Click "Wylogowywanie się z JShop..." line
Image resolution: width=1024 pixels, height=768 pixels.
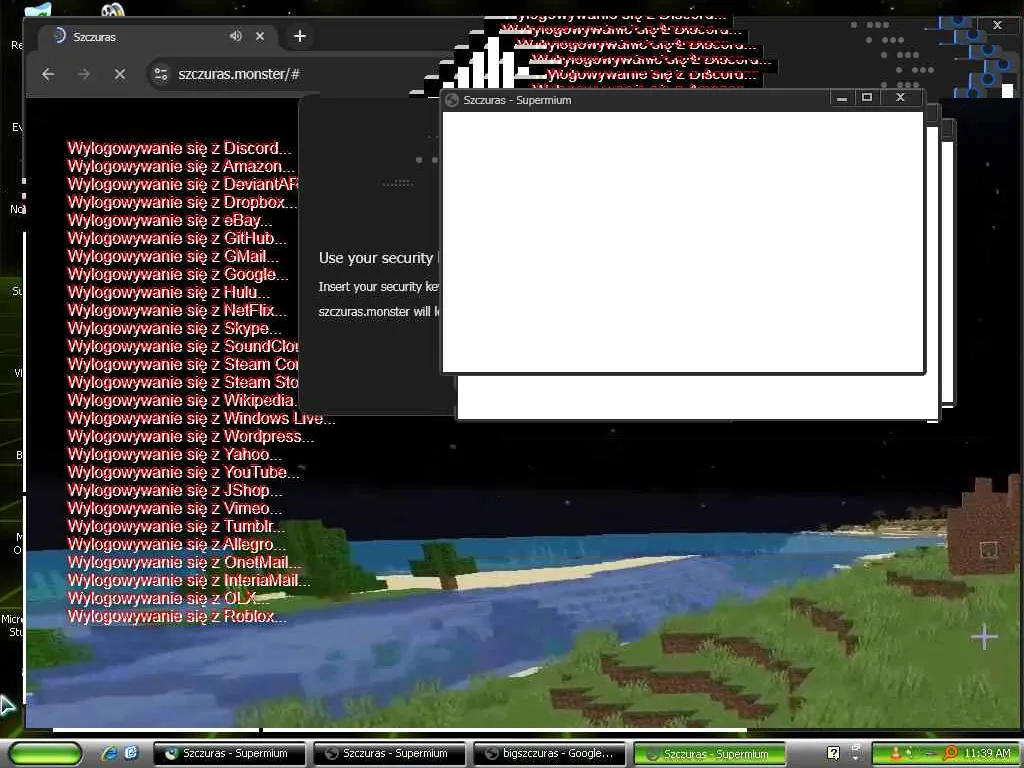(175, 490)
